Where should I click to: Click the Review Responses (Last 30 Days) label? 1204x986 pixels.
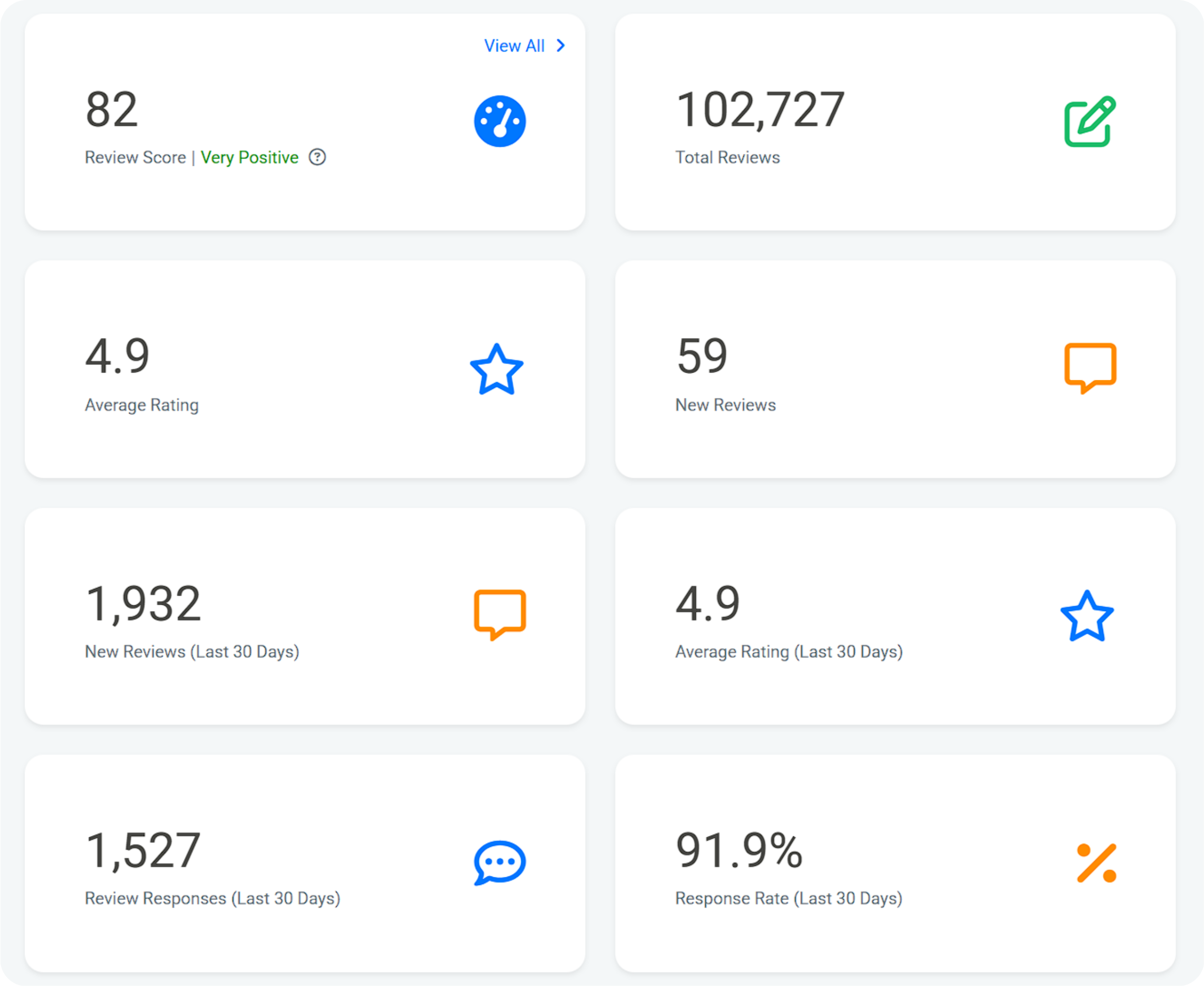[213, 898]
